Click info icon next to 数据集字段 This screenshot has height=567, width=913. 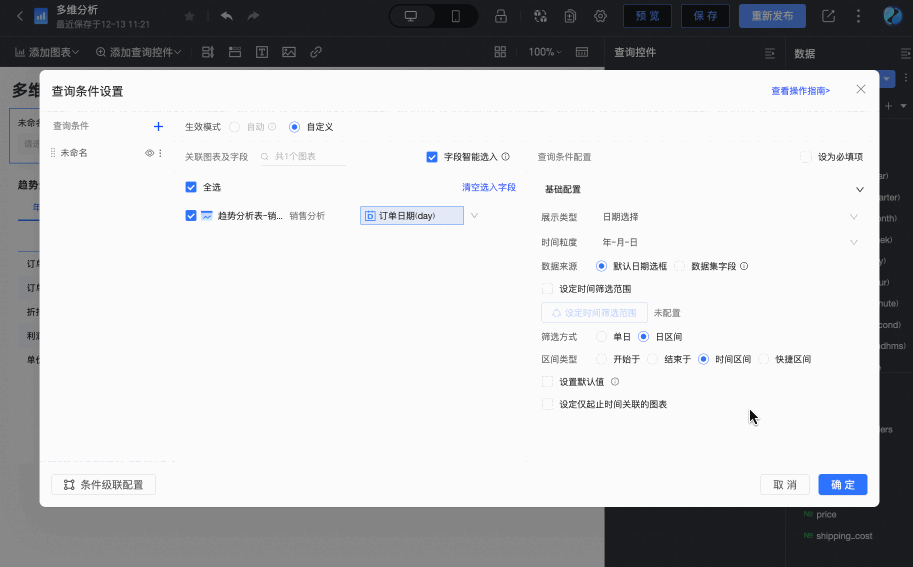[x=744, y=266]
